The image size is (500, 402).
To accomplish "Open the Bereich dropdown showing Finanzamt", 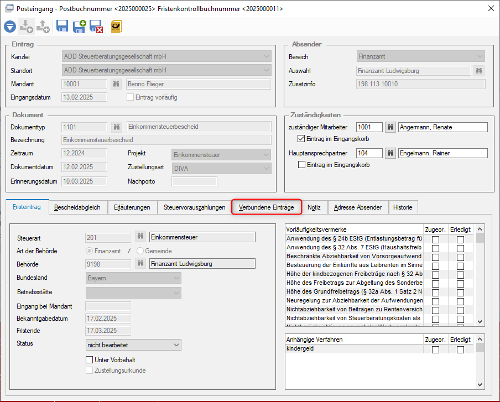I will point(421,56).
